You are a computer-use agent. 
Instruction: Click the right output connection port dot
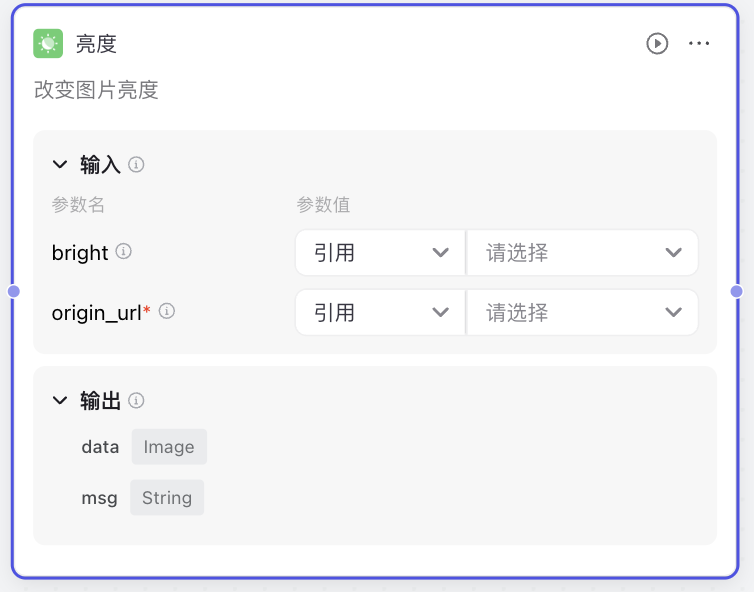tap(736, 291)
